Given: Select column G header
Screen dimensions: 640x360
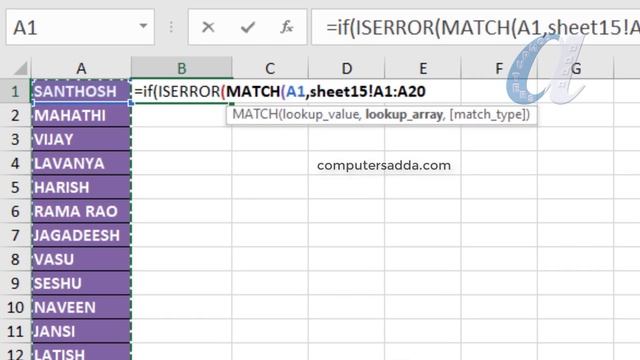Looking at the screenshot, I should click(576, 68).
